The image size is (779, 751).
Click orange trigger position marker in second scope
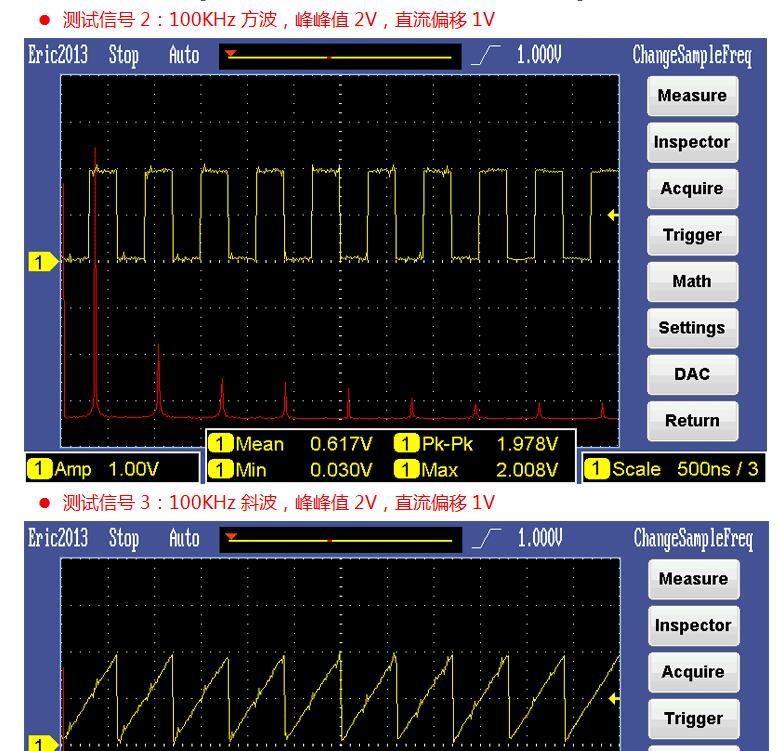[x=231, y=537]
